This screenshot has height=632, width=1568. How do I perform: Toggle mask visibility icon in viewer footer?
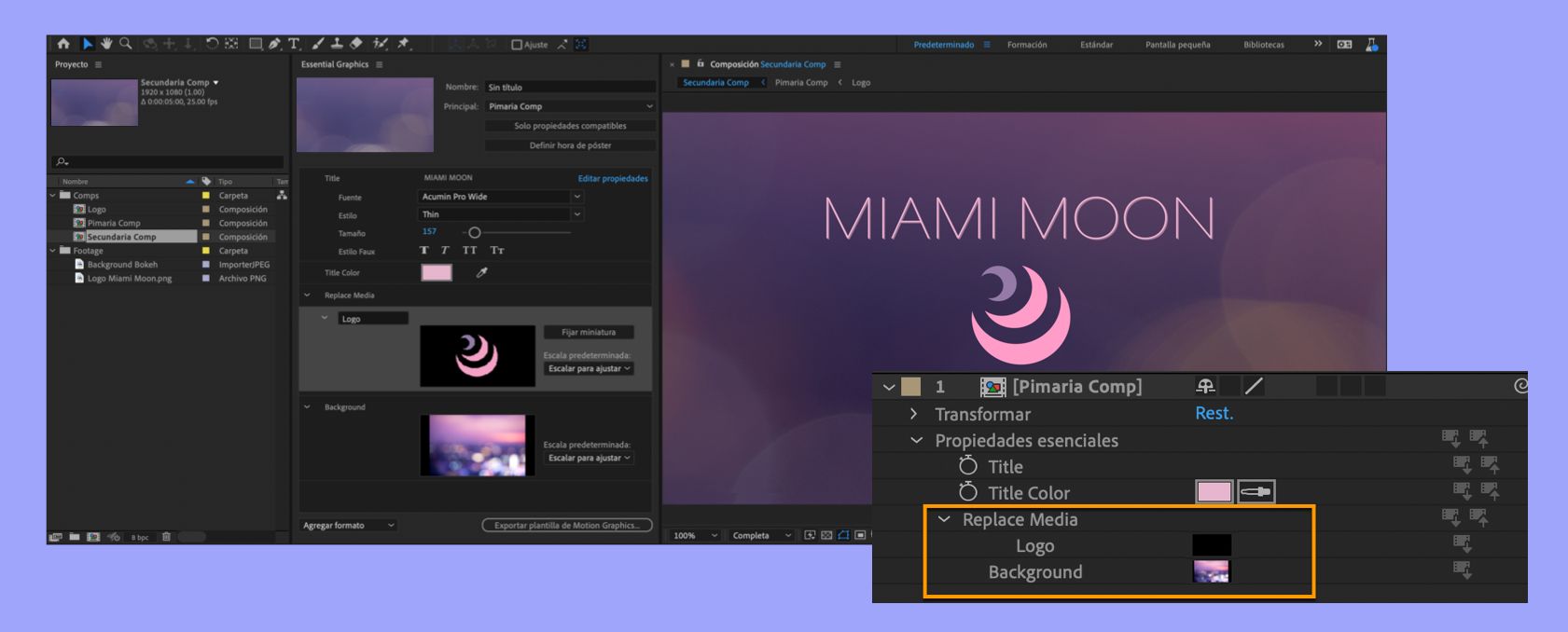coord(843,535)
